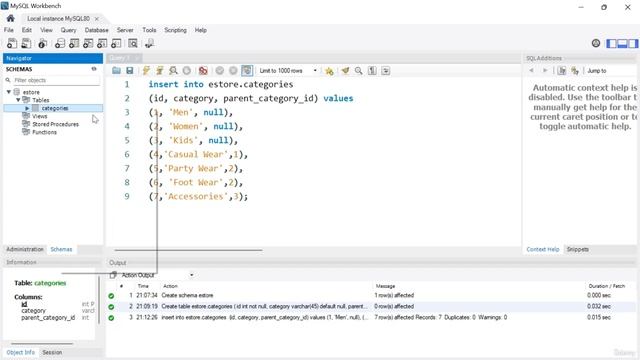Create a new table from main toolbar
Image resolution: width=640 pixels, height=360 pixels.
74,43
